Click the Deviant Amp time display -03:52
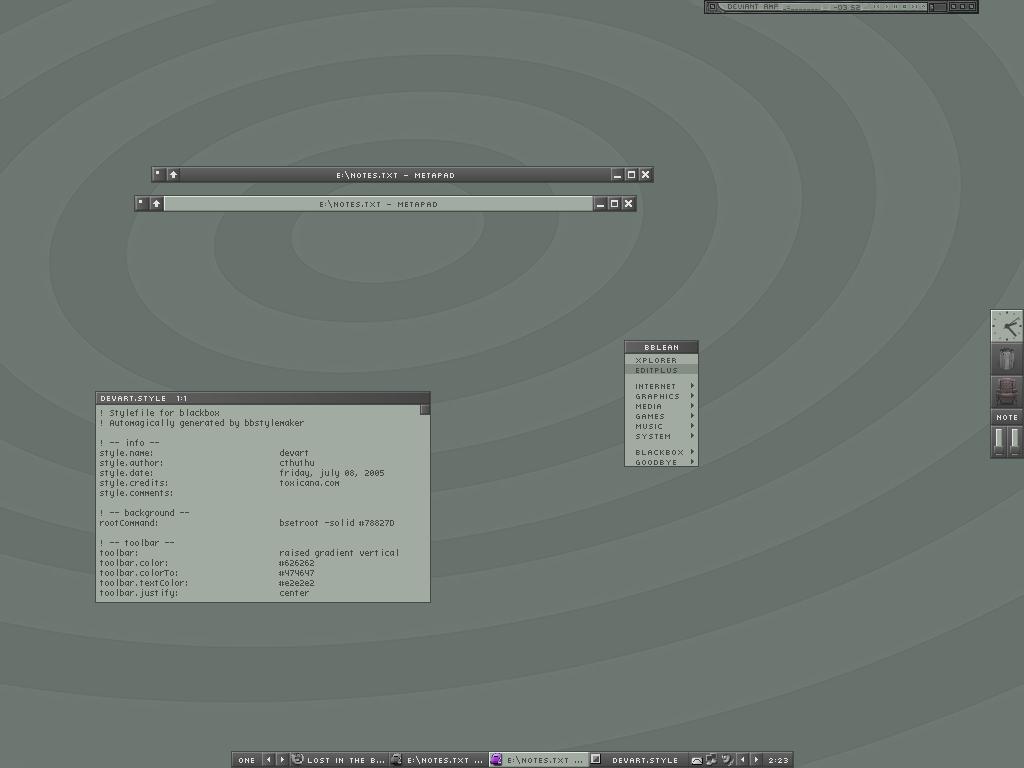Image resolution: width=1024 pixels, height=768 pixels. 847,7
